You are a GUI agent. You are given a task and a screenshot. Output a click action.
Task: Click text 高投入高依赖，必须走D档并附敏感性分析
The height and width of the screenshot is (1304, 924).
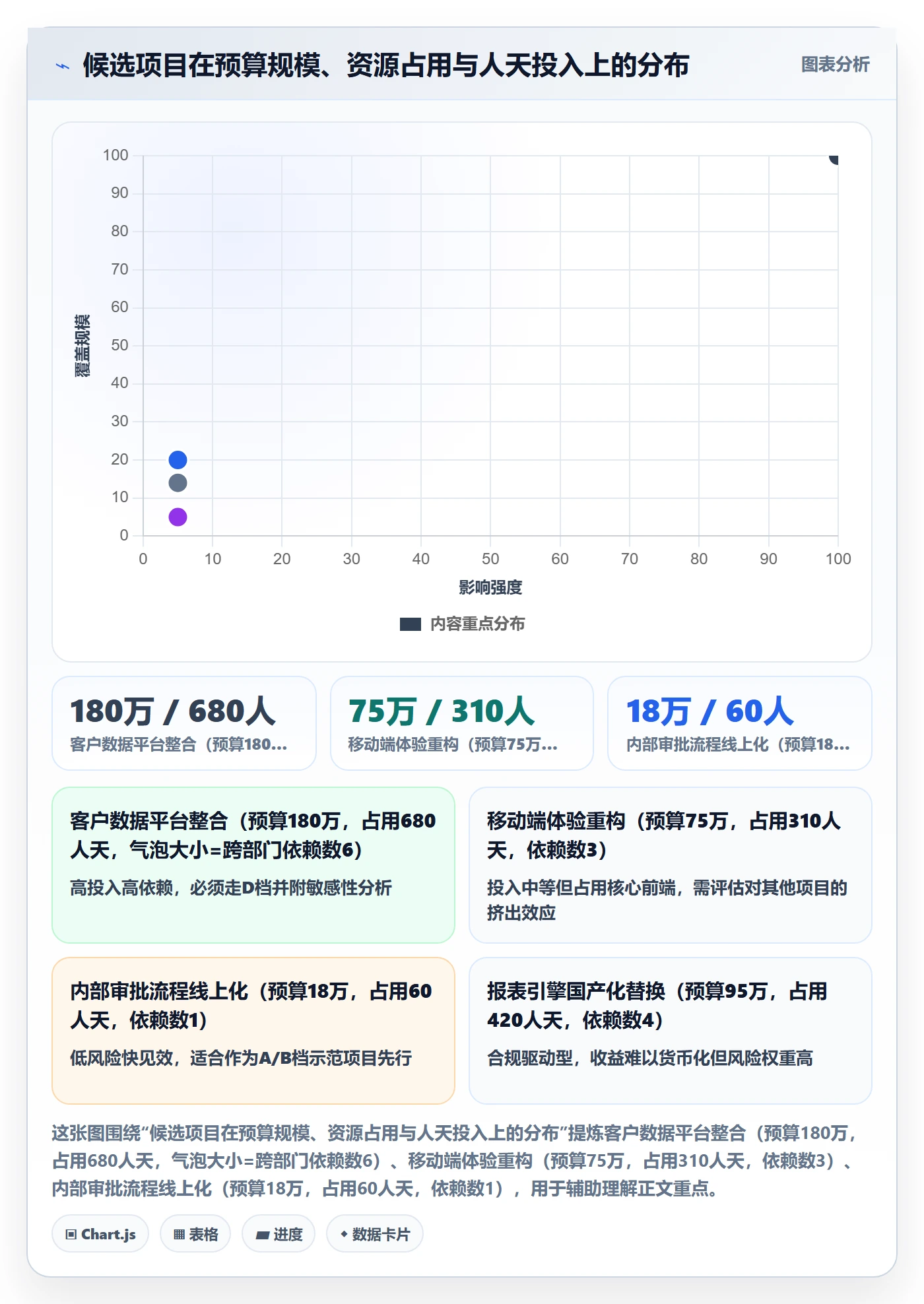pos(231,888)
